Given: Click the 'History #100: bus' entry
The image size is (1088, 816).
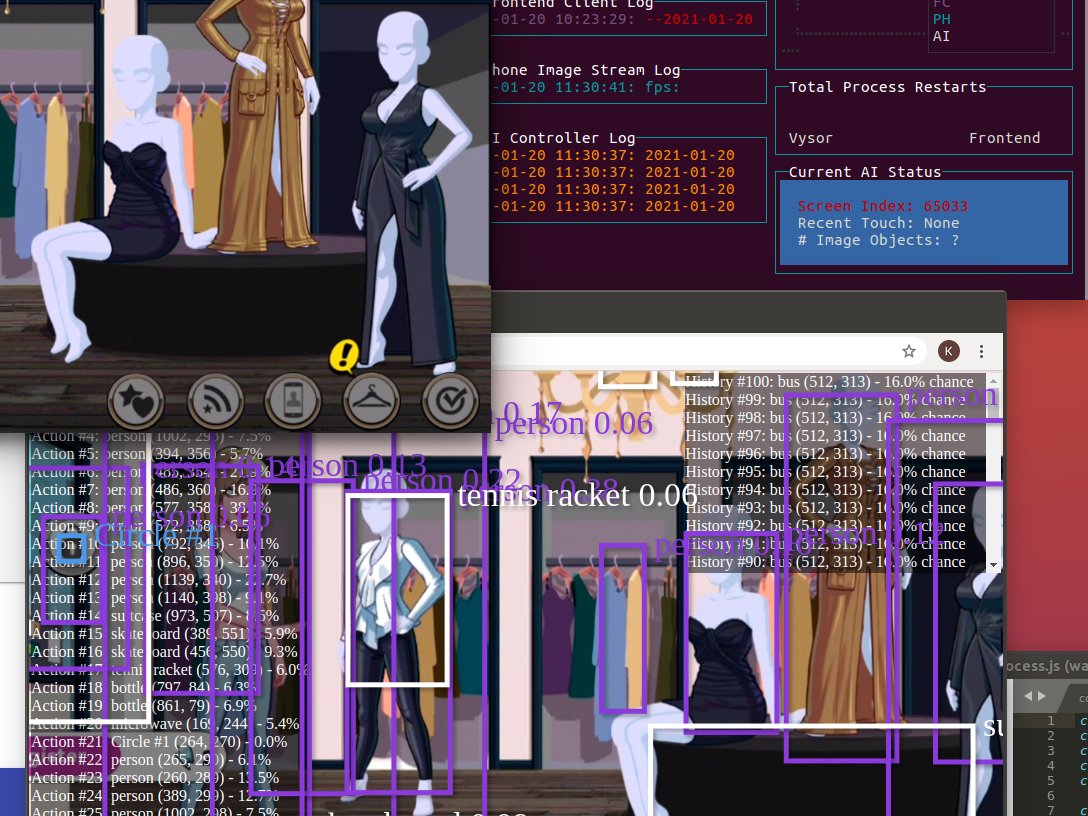Looking at the screenshot, I should tap(829, 382).
